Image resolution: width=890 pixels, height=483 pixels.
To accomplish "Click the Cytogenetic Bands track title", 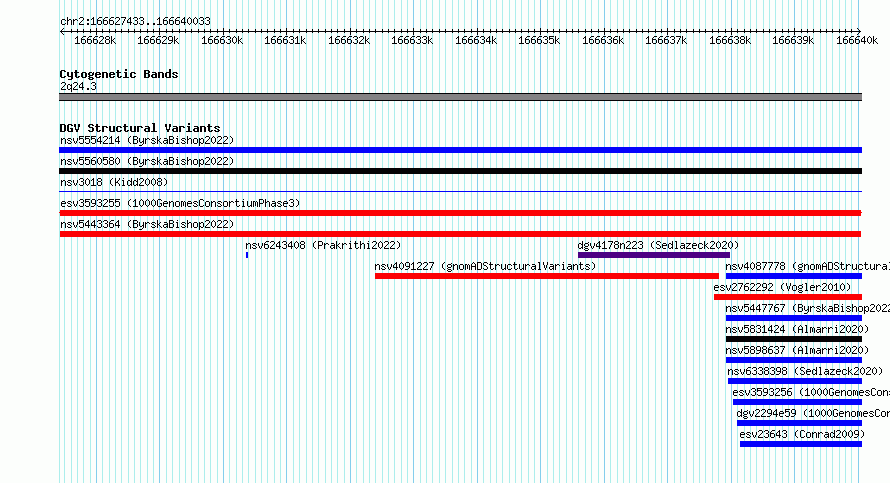I will 119,74.
